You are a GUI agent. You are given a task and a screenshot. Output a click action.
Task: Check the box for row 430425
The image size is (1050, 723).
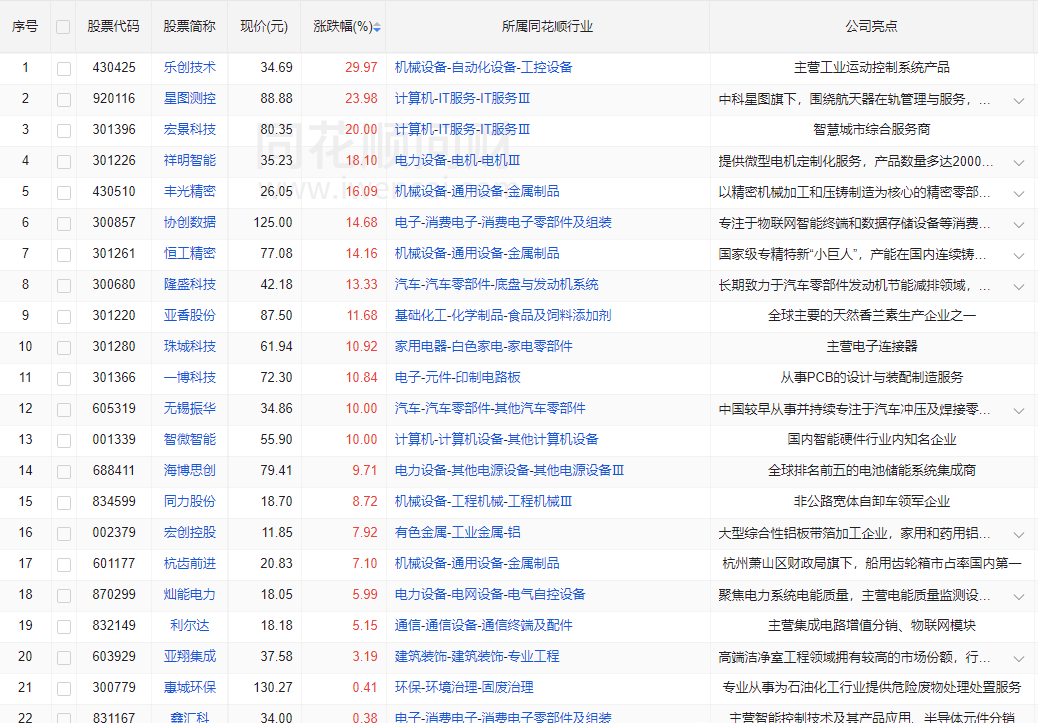[64, 69]
